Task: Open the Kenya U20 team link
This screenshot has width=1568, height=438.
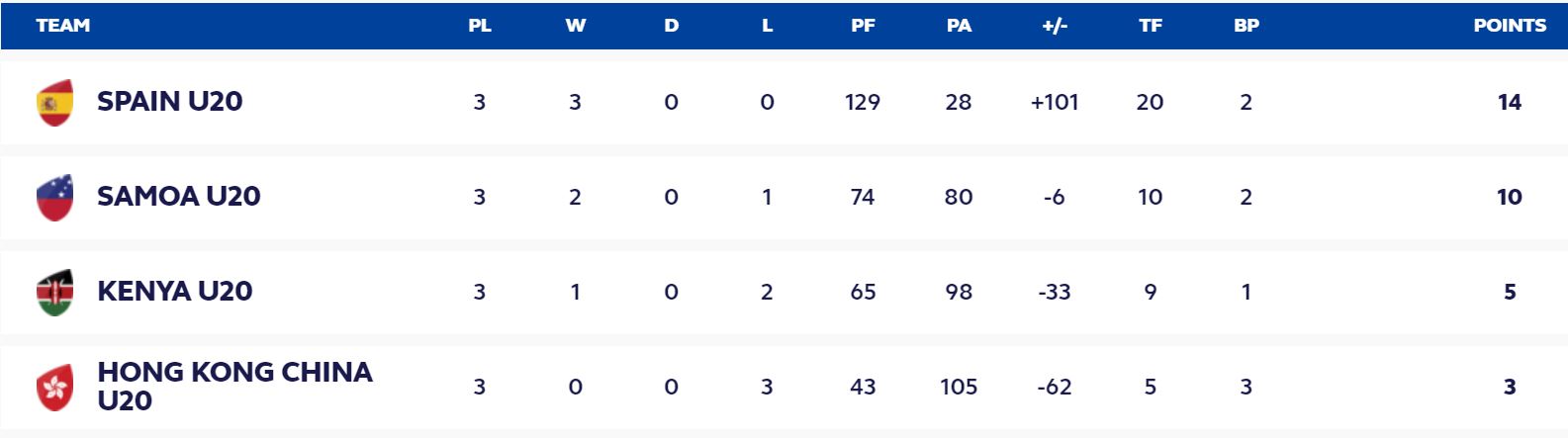Action: (174, 291)
